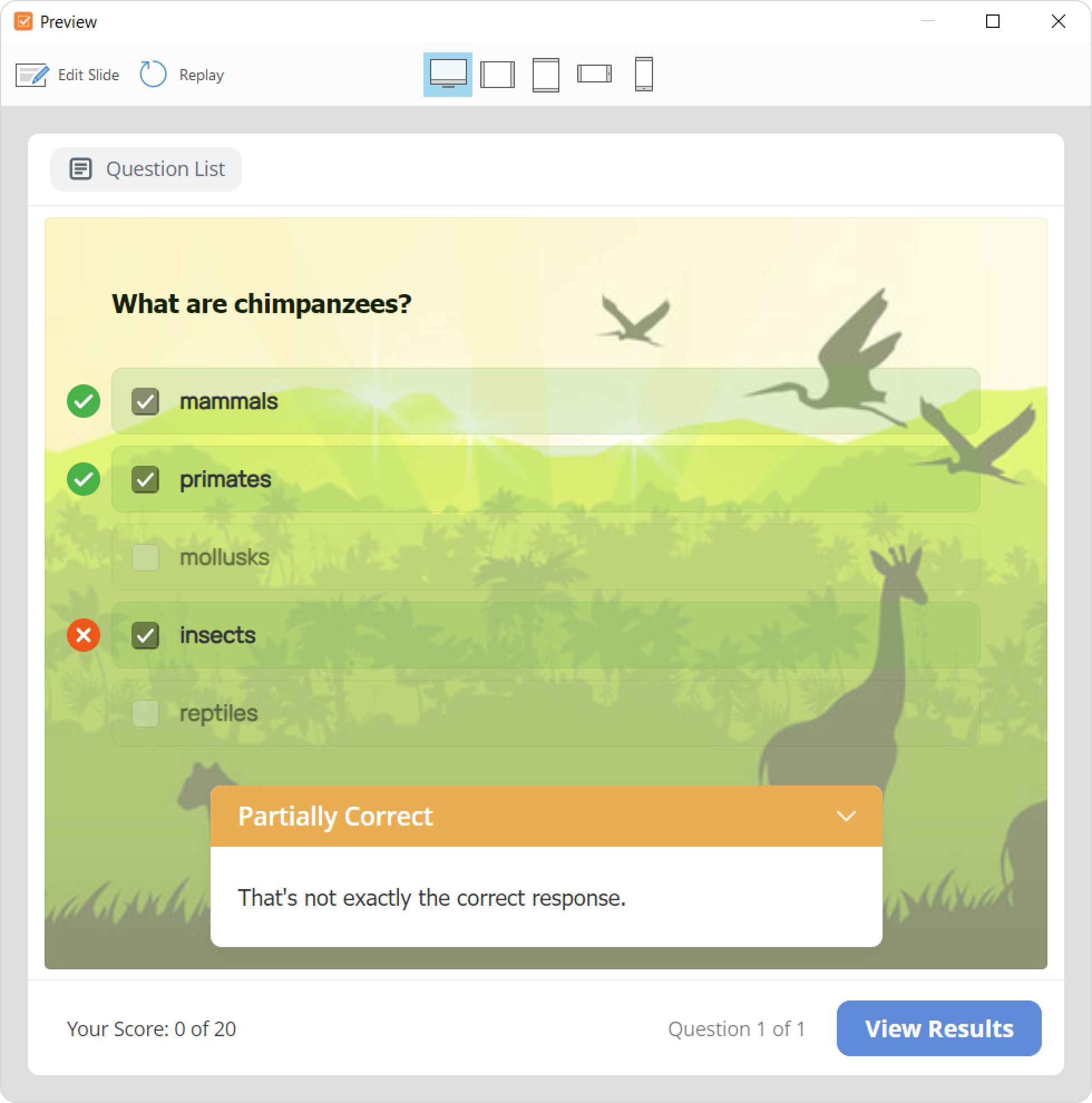1092x1103 pixels.
Task: Click the Replay label
Action: tap(202, 75)
